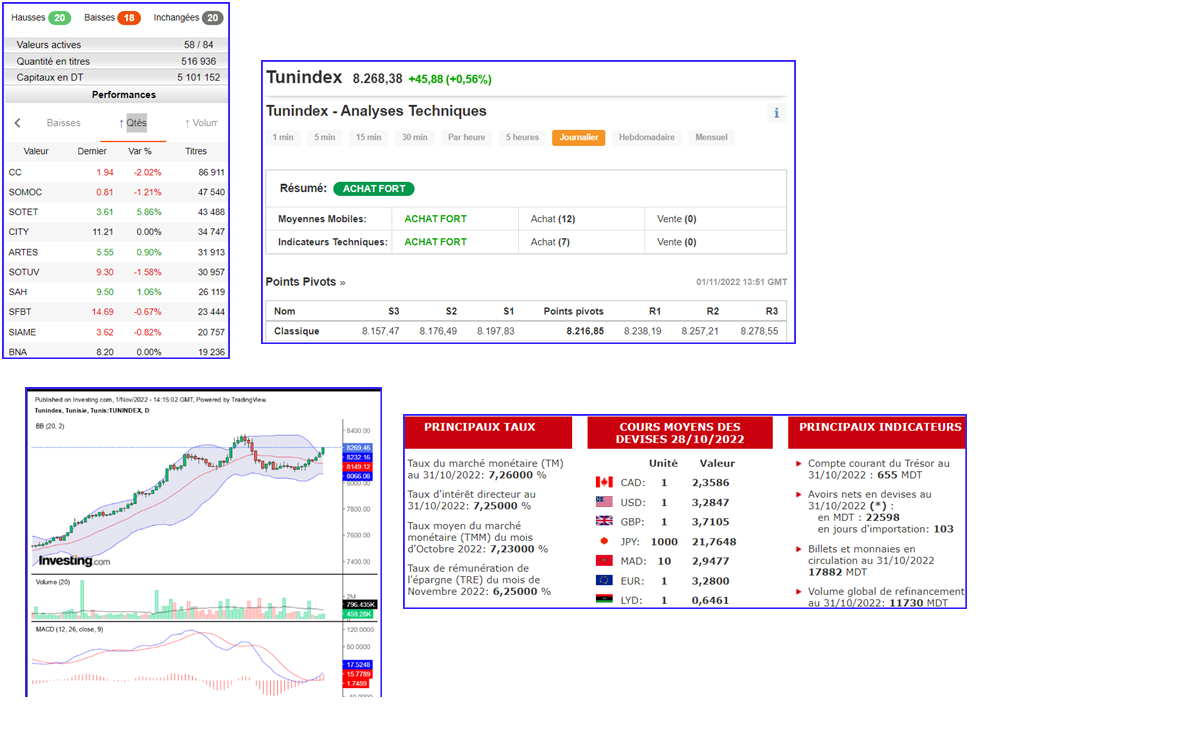Click the US flag icon for USD
This screenshot has height=746, width=1200.
pyautogui.click(x=604, y=502)
